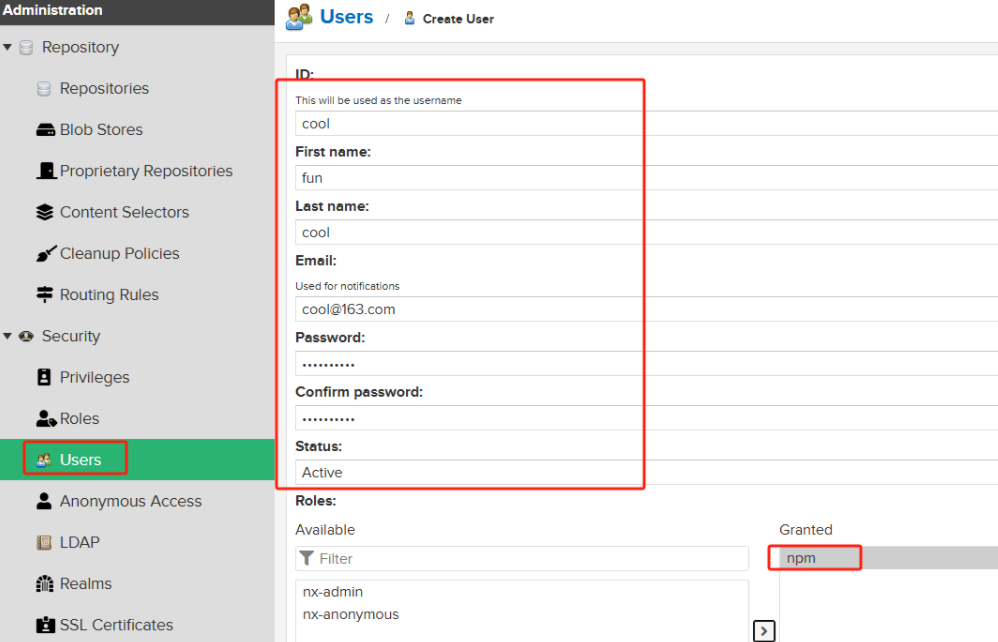Click the Users people icon in sidebar
Screen dimensions: 998x642
pos(44,459)
